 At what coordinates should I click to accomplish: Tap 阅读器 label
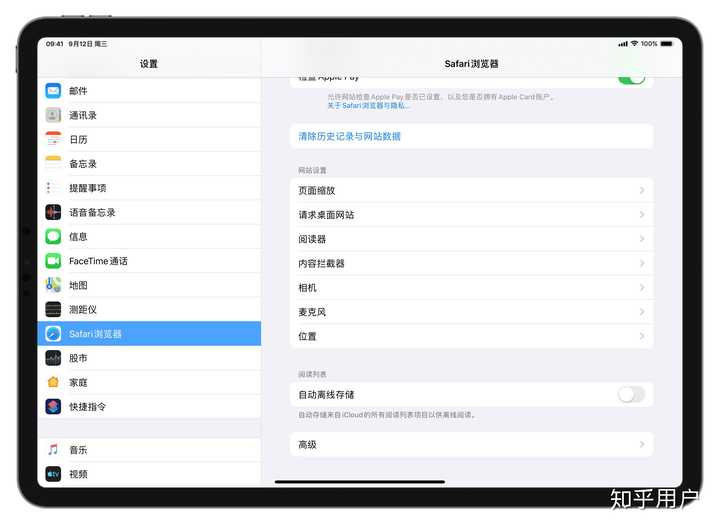point(312,239)
